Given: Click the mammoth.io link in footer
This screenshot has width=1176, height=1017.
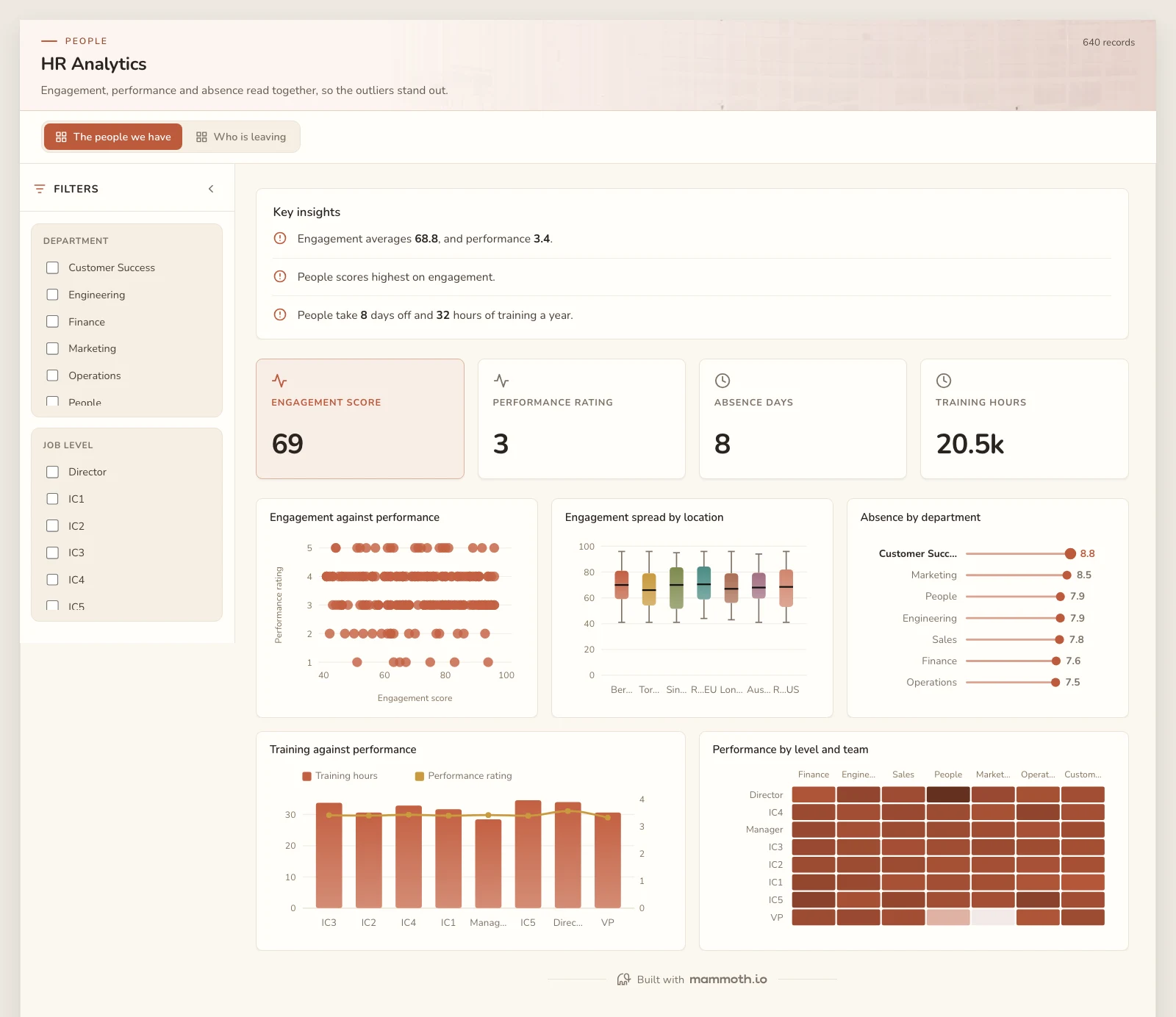Looking at the screenshot, I should point(728,979).
